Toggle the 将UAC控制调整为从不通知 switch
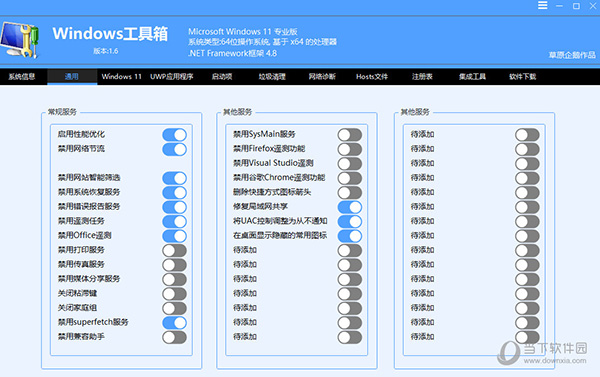Image resolution: width=600 pixels, height=377 pixels. (x=350, y=222)
